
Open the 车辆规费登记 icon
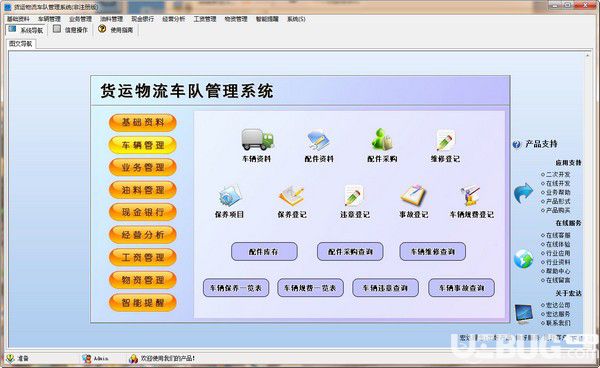(471, 196)
